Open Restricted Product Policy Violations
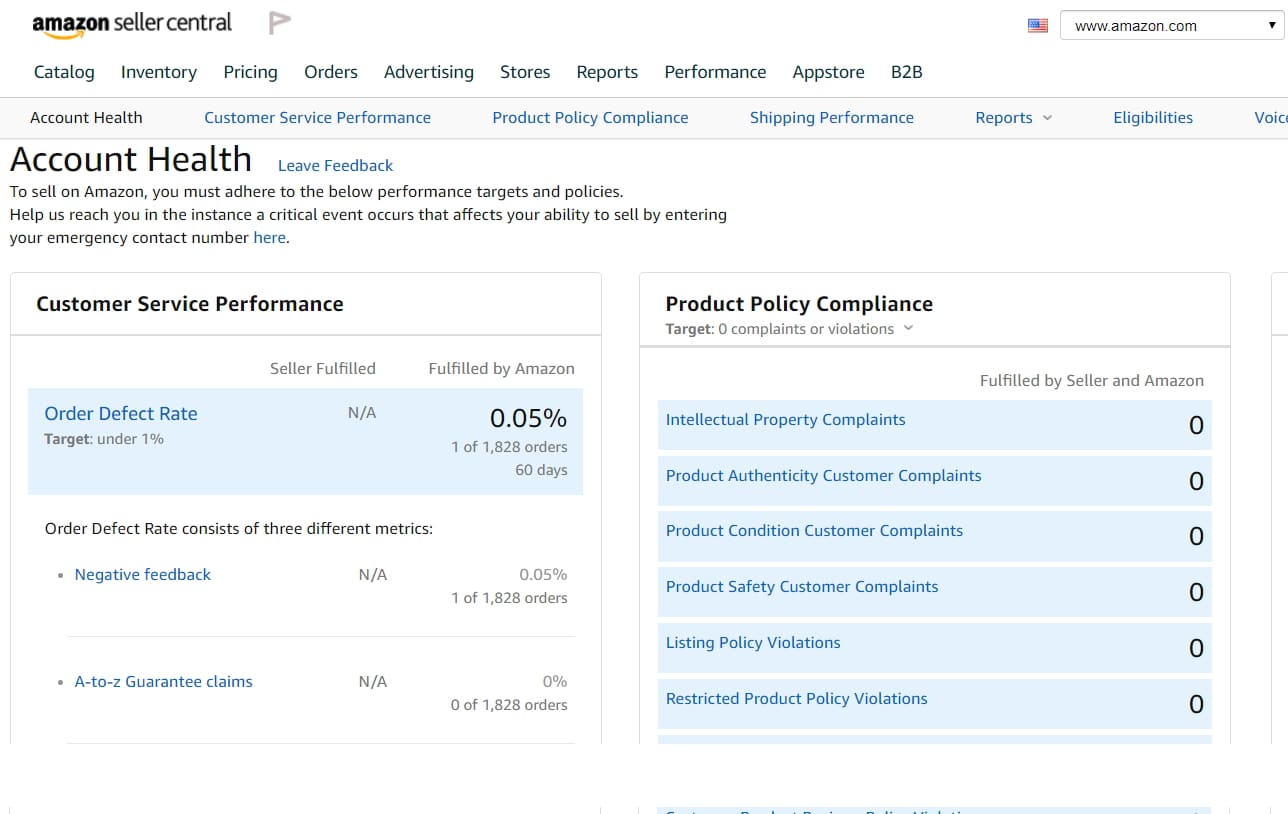This screenshot has height=814, width=1288. [x=796, y=699]
